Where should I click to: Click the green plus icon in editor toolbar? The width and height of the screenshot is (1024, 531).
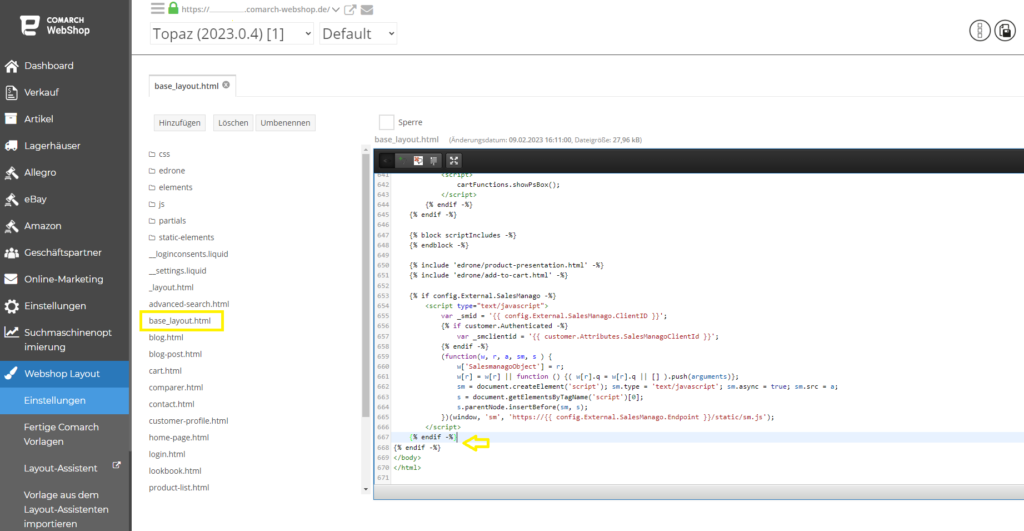[402, 160]
